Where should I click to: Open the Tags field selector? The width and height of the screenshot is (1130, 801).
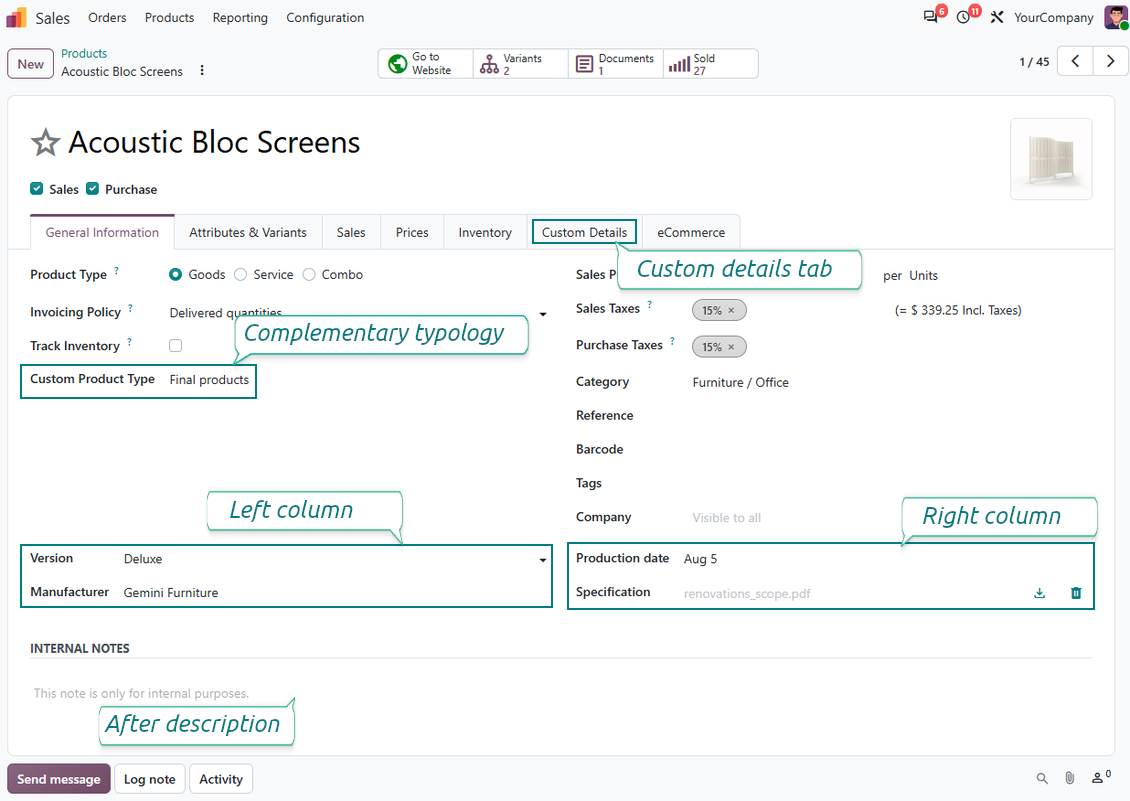click(x=892, y=484)
